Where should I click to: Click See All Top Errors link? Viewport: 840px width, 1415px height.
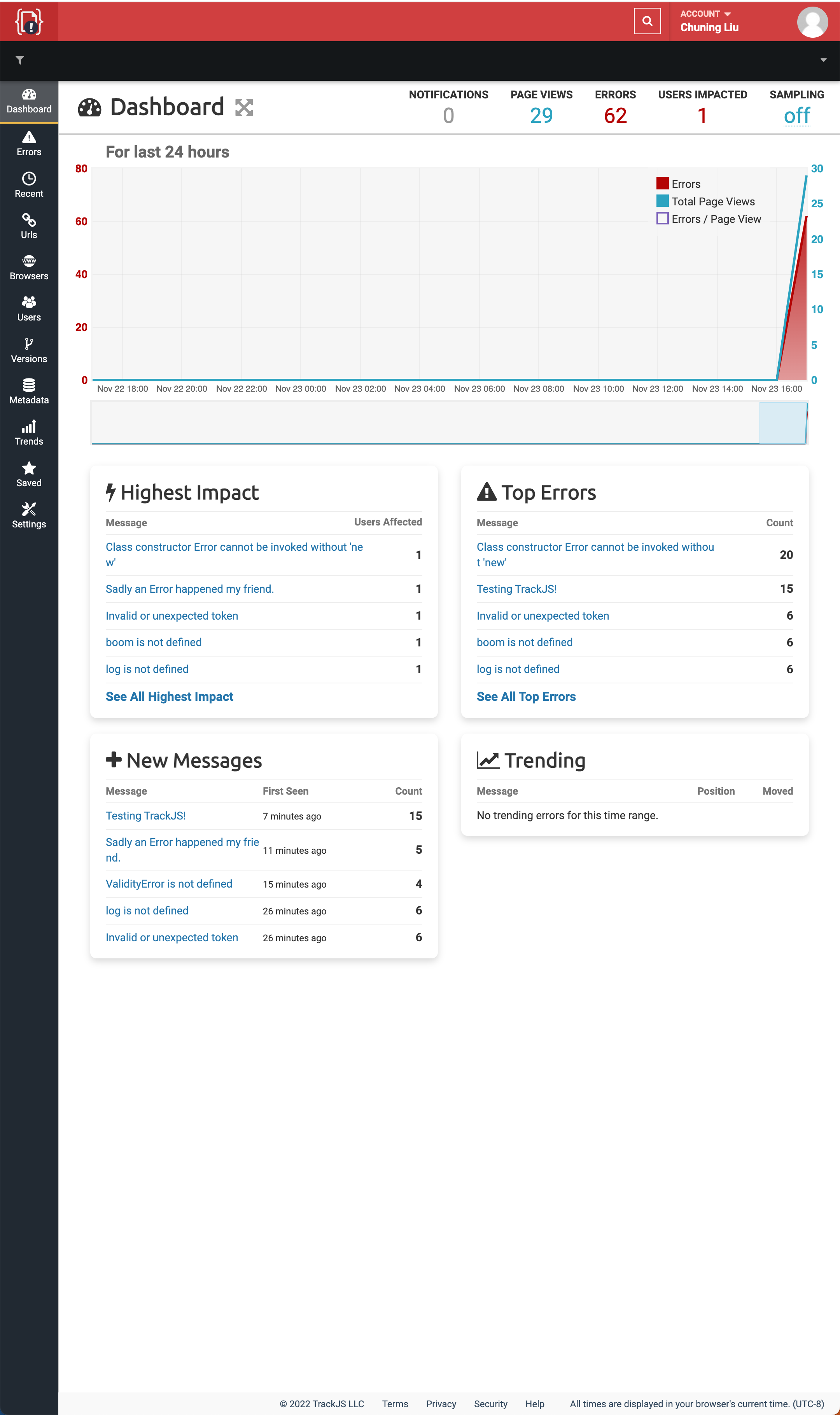point(526,697)
